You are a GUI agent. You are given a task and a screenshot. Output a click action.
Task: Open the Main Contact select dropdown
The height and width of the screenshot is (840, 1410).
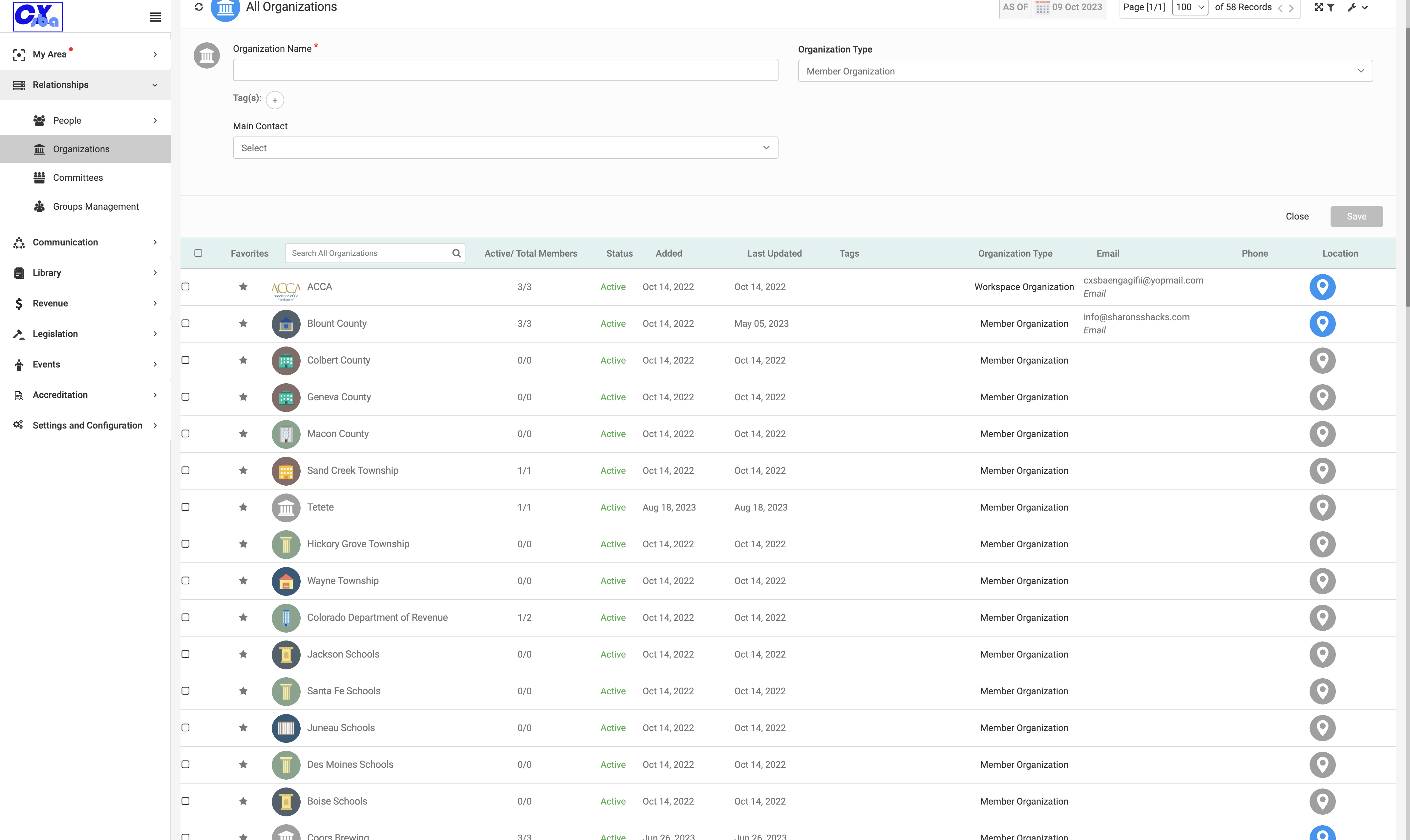coord(505,148)
